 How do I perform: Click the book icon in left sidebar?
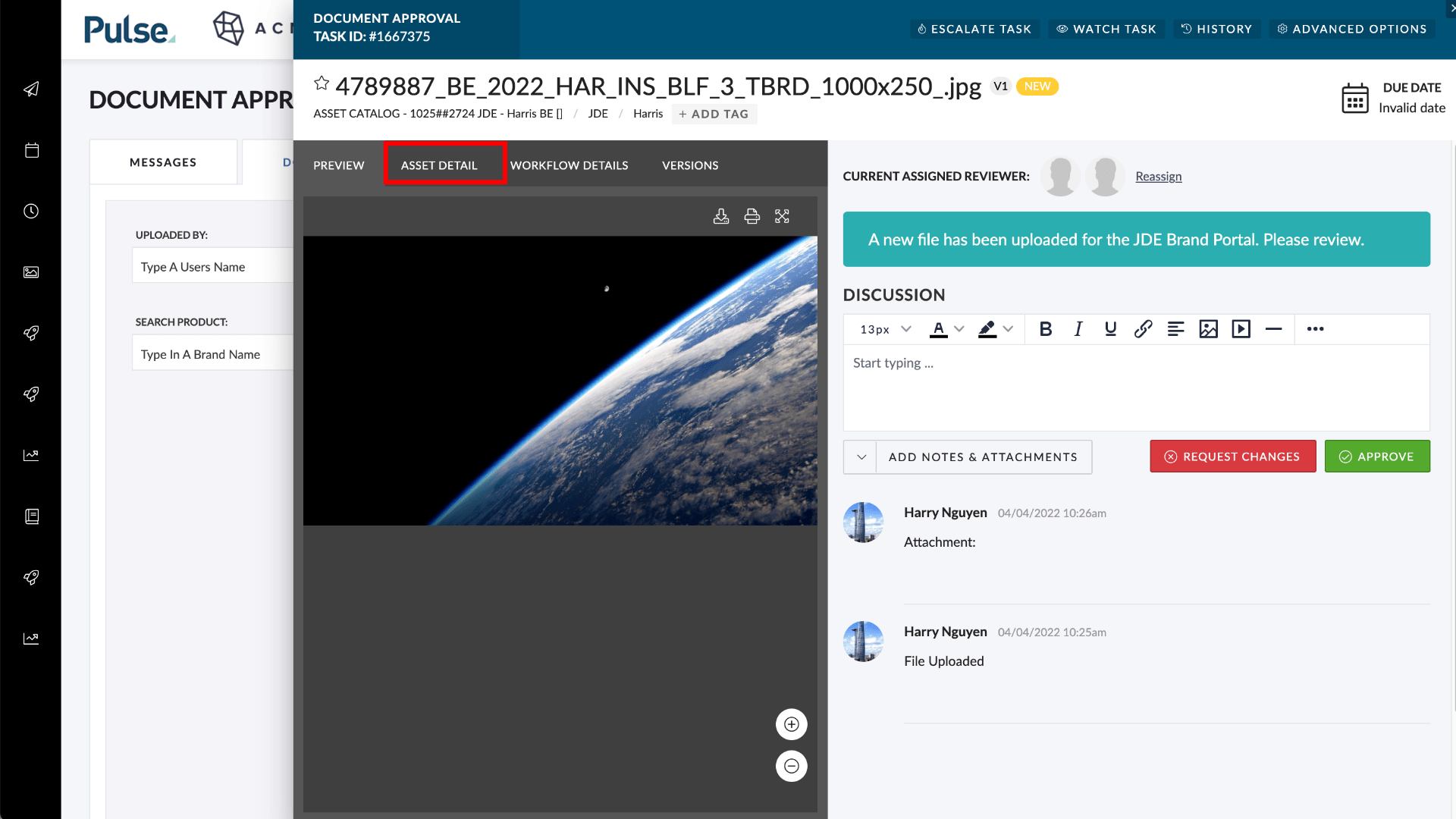pos(31,516)
